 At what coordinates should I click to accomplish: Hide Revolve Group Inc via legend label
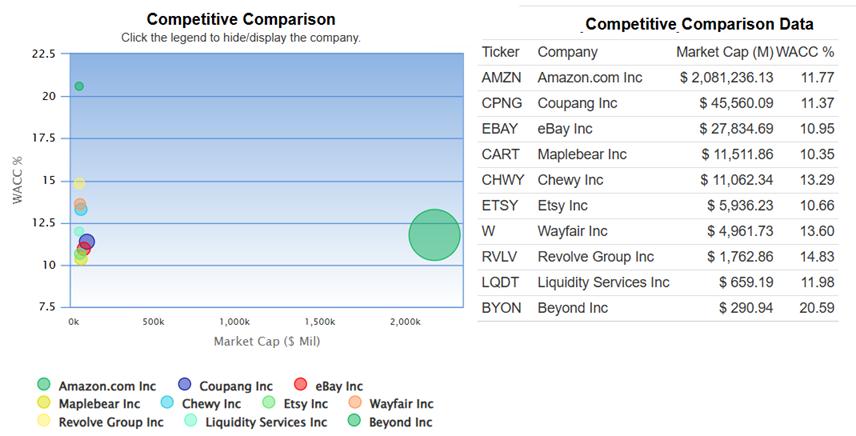tap(110, 422)
